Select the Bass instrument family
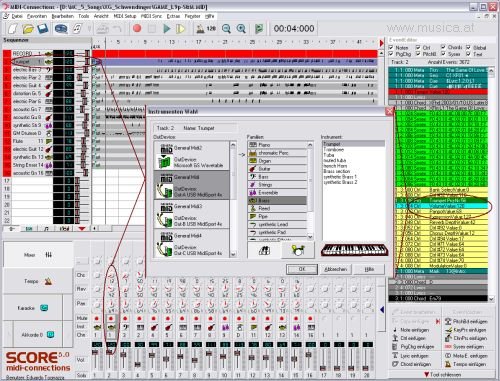Screen dimensions: 500x381 (277, 177)
